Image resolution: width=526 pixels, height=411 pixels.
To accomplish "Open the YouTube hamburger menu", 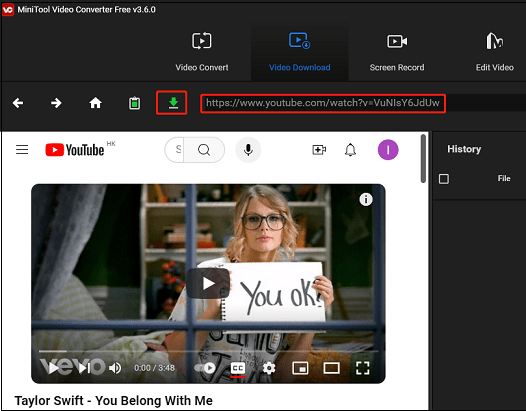I will [x=22, y=149].
